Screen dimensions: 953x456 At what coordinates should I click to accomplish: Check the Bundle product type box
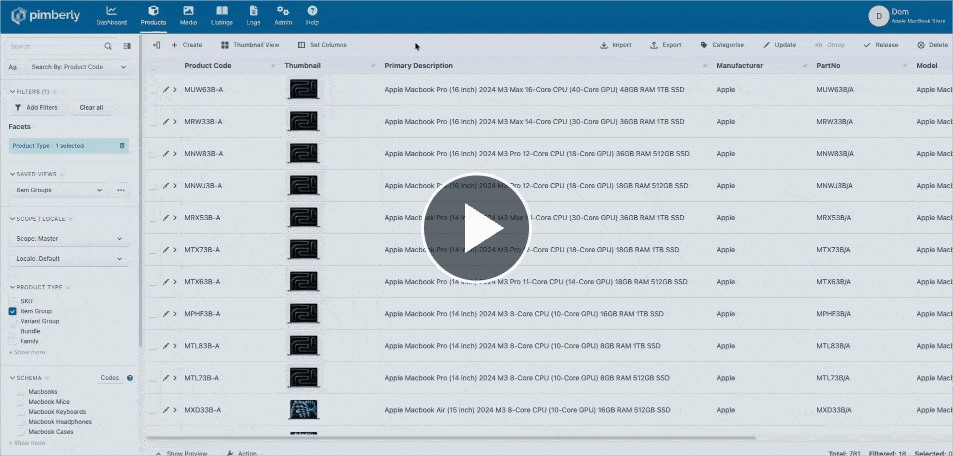pos(12,331)
